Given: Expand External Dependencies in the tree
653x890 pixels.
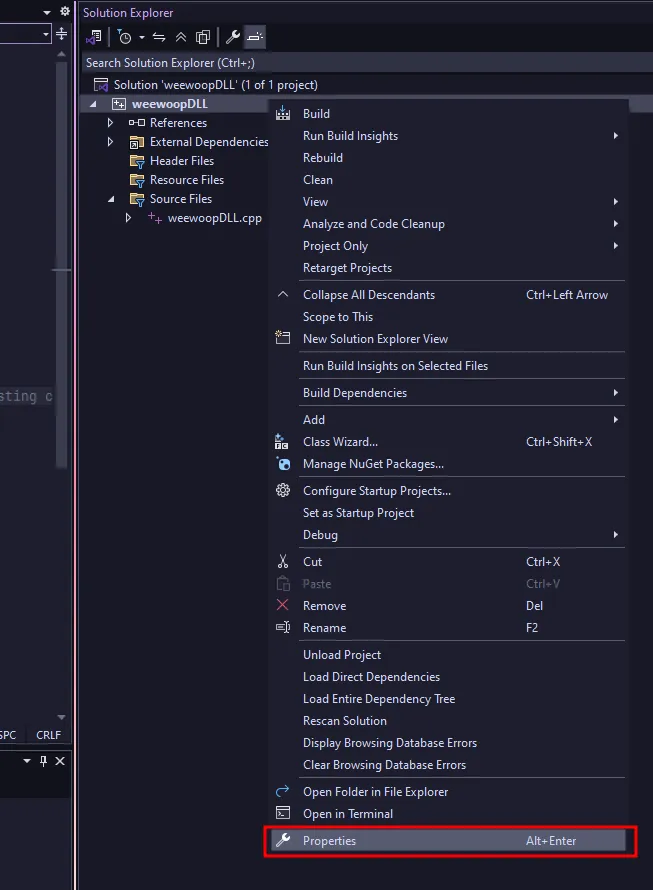Looking at the screenshot, I should point(110,141).
